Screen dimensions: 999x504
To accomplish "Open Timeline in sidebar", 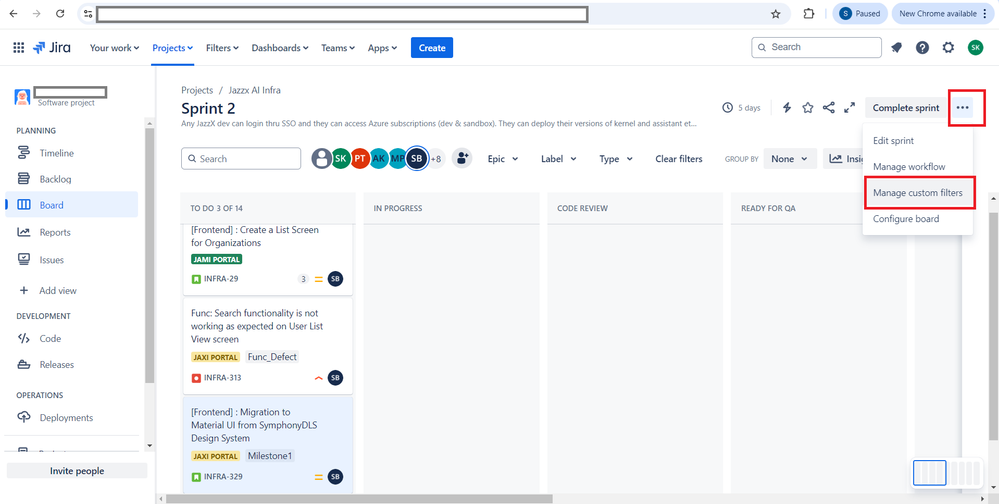I will click(71, 153).
